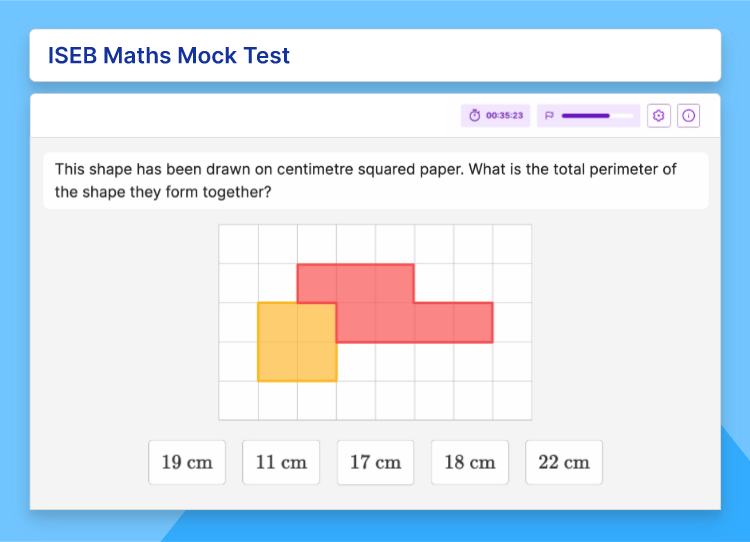Open the info icon button

coord(688,115)
